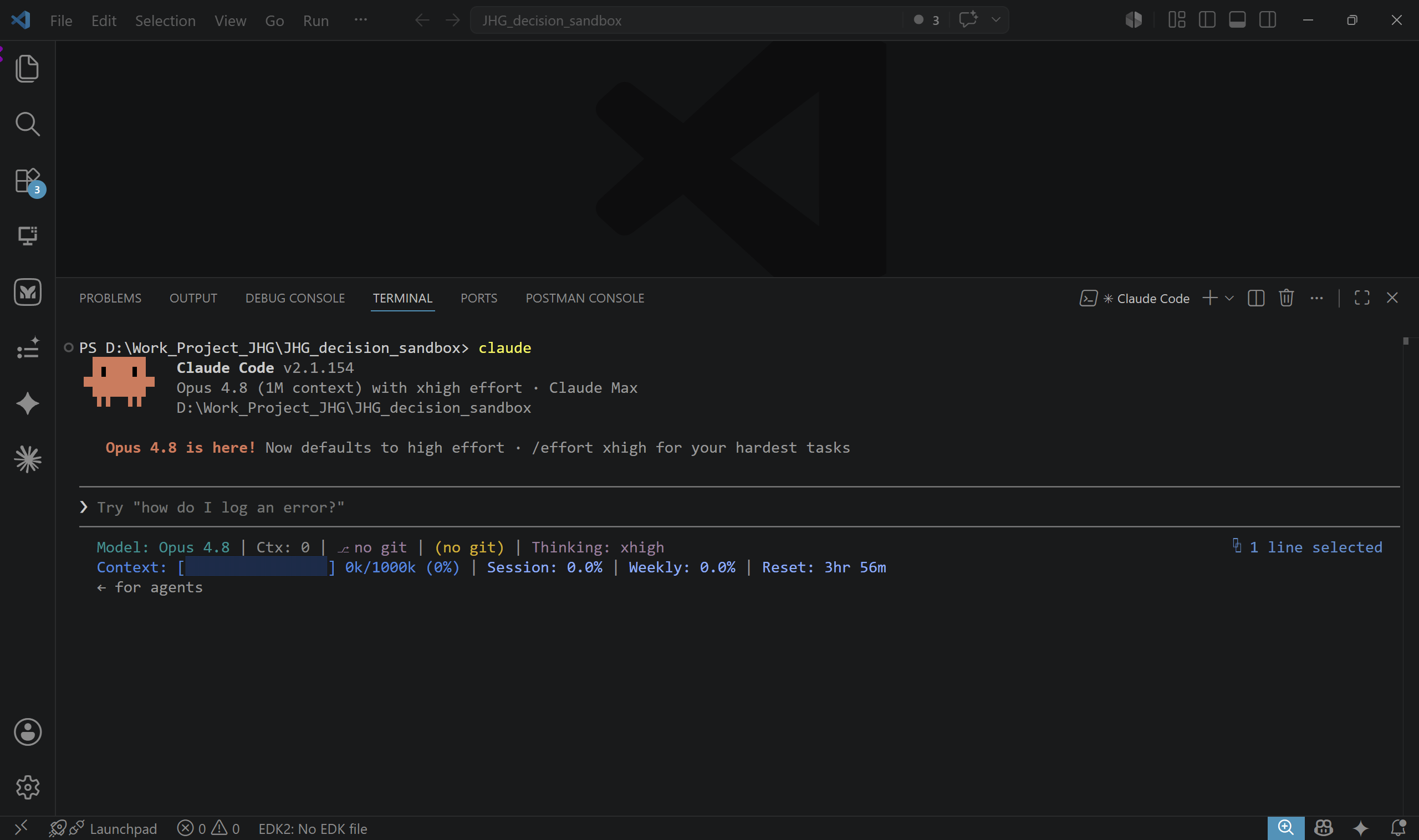The image size is (1419, 840).
Task: Open errors and warnings count in status bar
Action: point(208,829)
